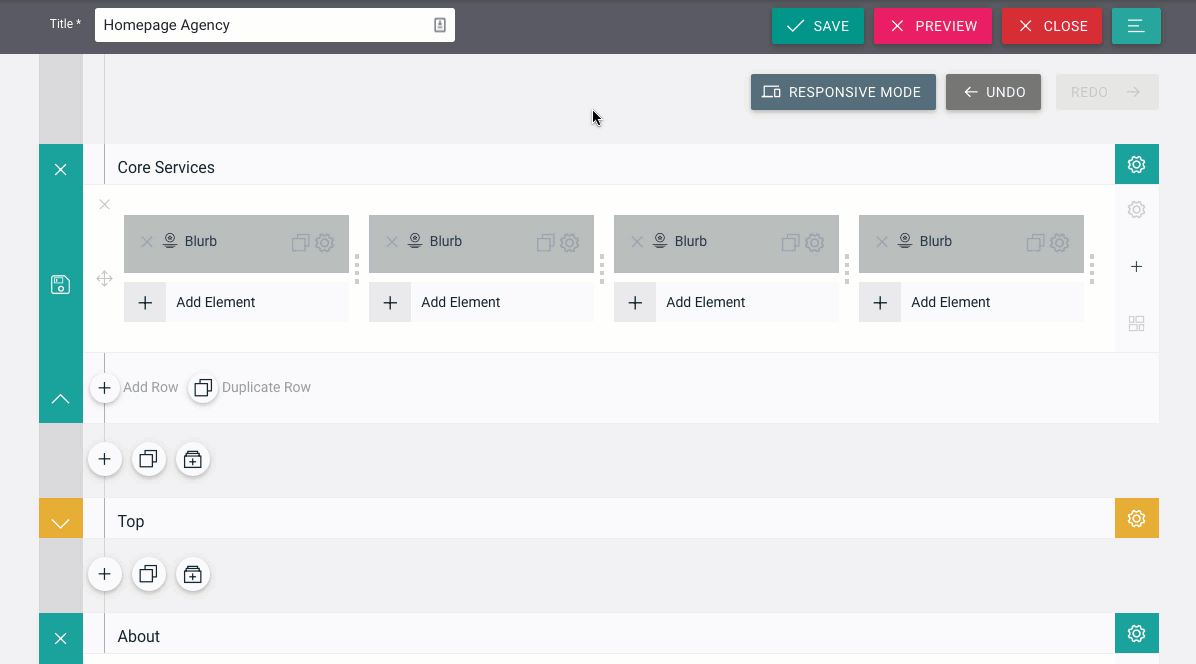Image resolution: width=1196 pixels, height=664 pixels.
Task: Change the row column structure via grid icon
Action: click(1136, 323)
